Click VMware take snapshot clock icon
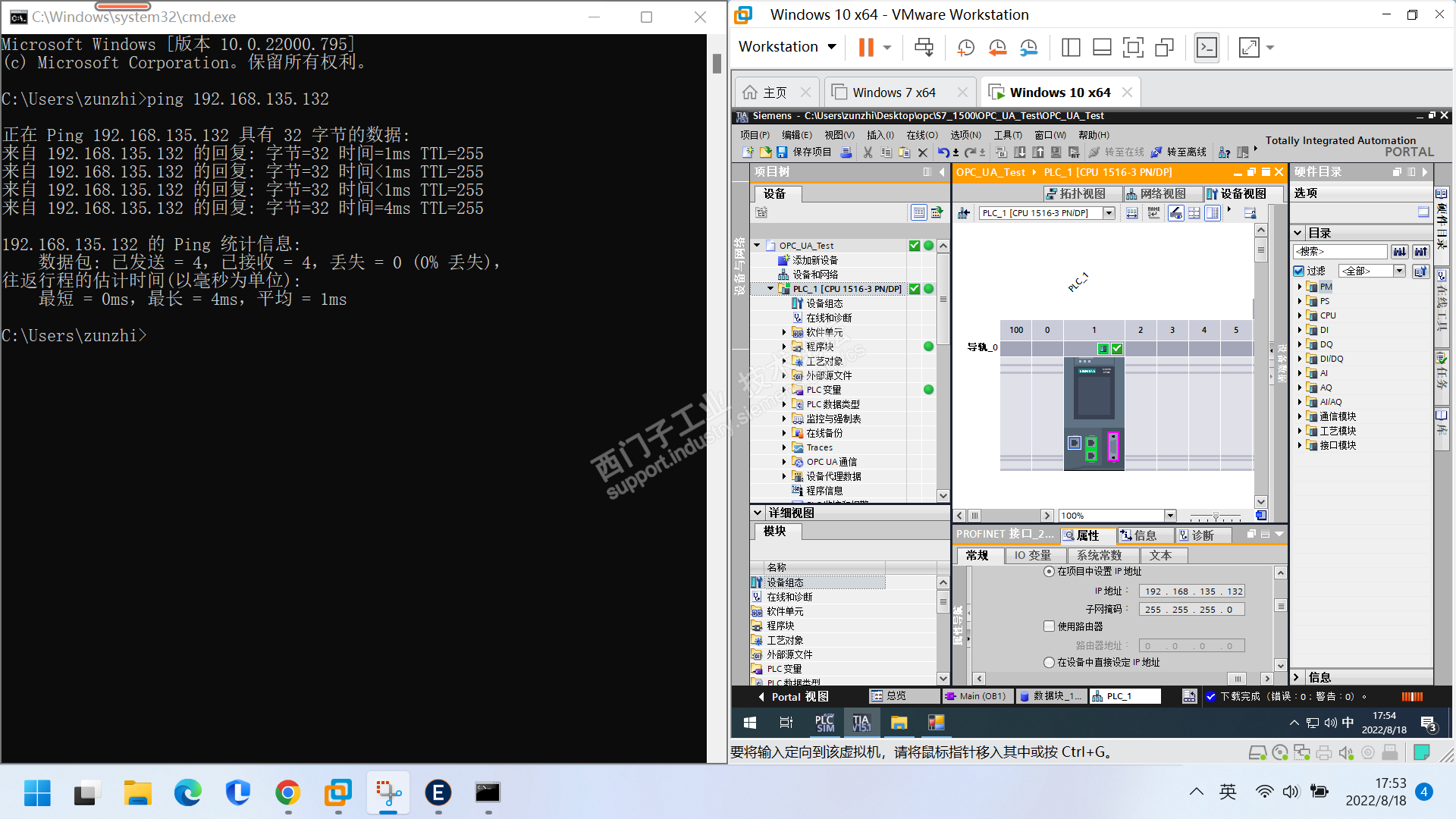1456x819 pixels. [965, 47]
